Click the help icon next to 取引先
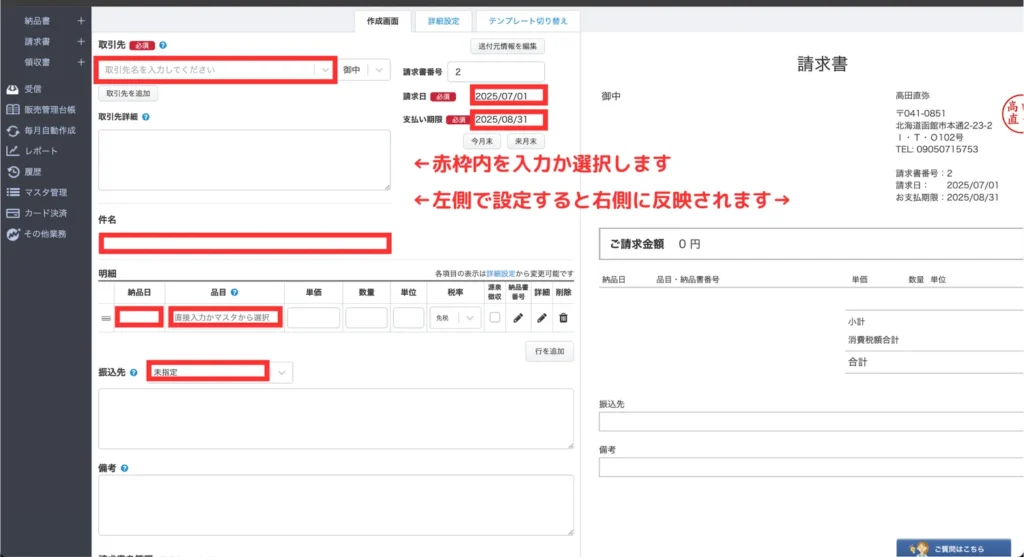This screenshot has height=557, width=1024. coord(163,45)
